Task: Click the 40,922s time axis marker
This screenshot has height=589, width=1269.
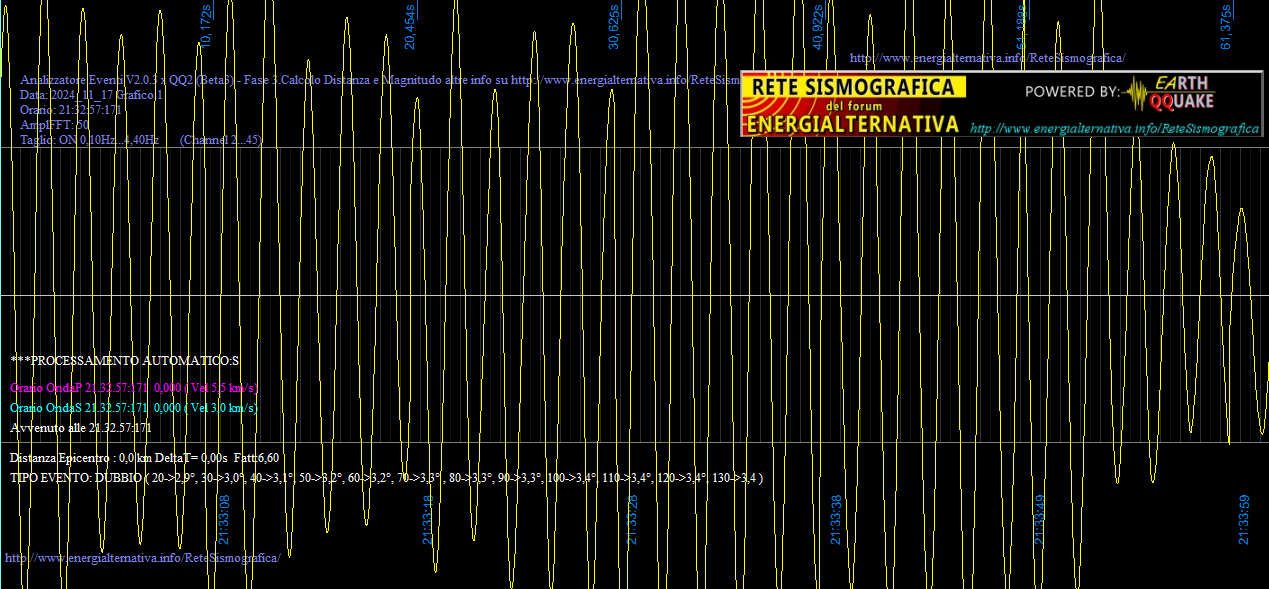Action: tap(818, 26)
